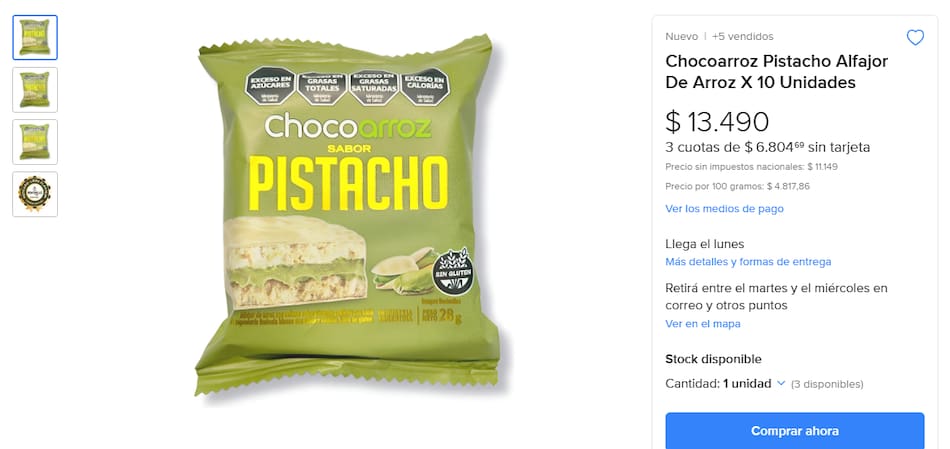Viewport: 950px width, 449px height.
Task: Select the third product thumbnail
Action: (35, 142)
